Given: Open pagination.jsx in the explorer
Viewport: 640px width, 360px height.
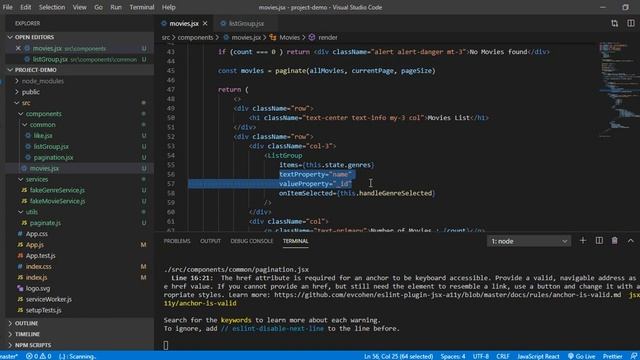Looking at the screenshot, I should click(80, 158).
